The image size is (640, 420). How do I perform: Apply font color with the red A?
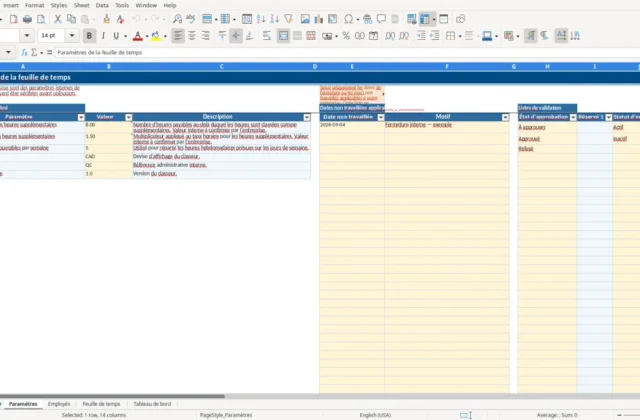click(138, 36)
